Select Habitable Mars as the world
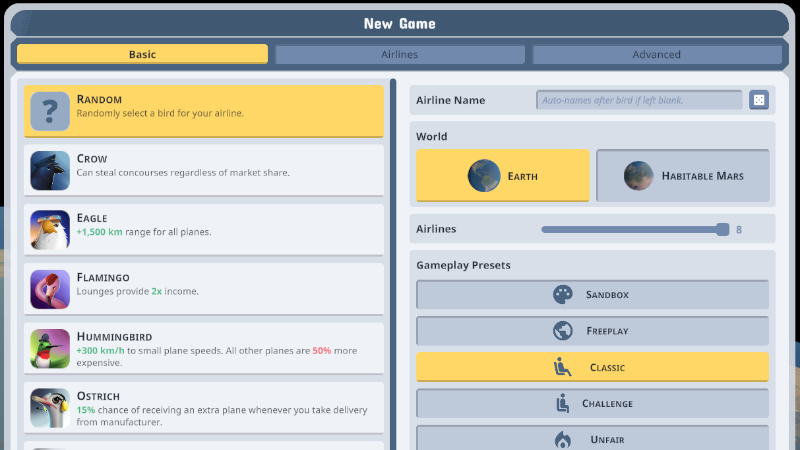 (683, 176)
